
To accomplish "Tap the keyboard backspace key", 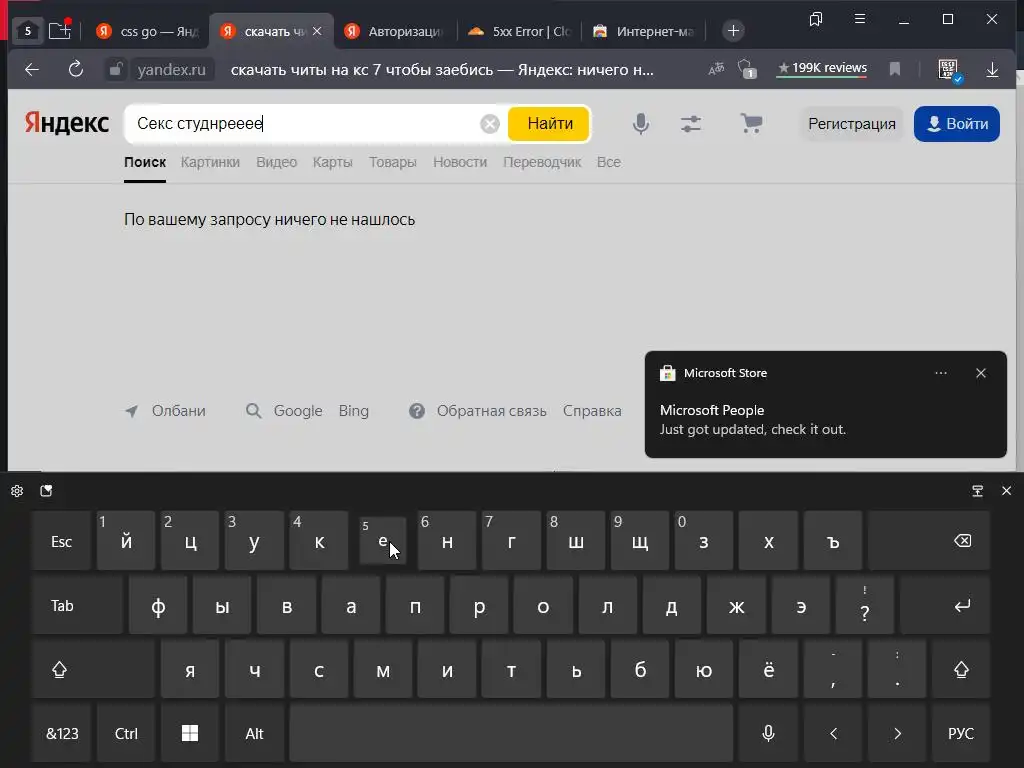I will pyautogui.click(x=929, y=541).
